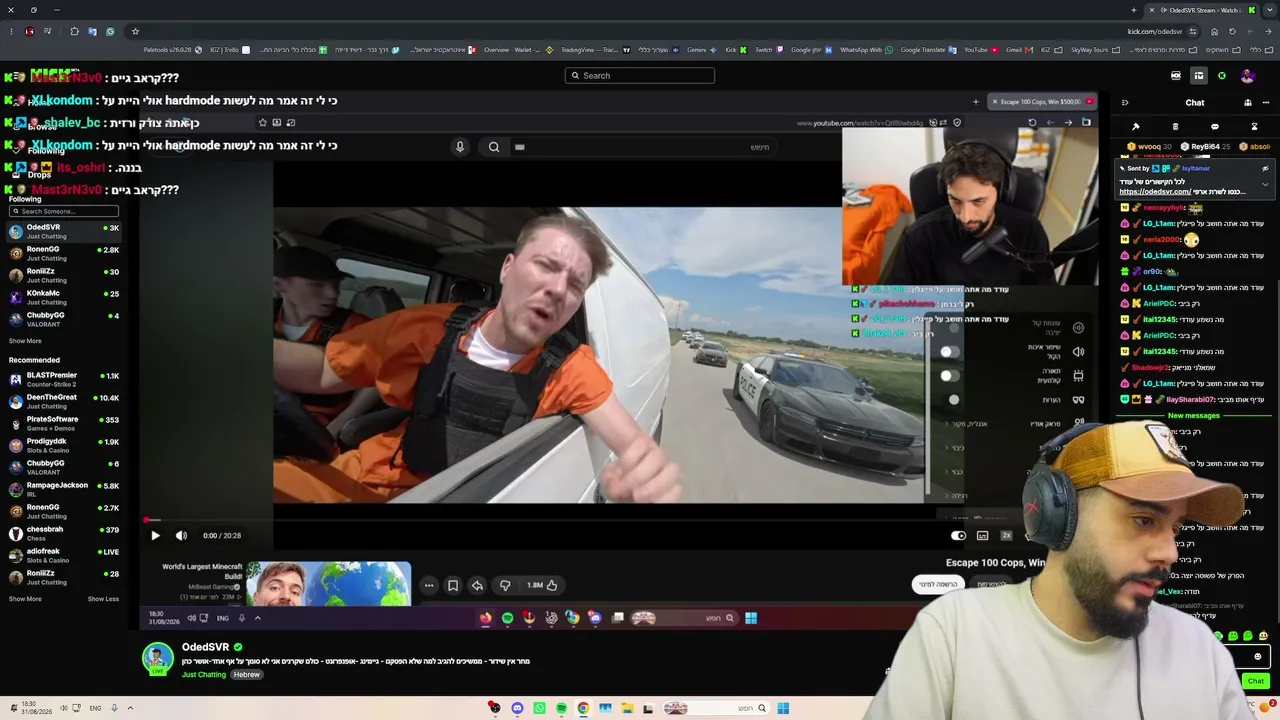Open the Kick drops chest icon in header

(x=1176, y=76)
